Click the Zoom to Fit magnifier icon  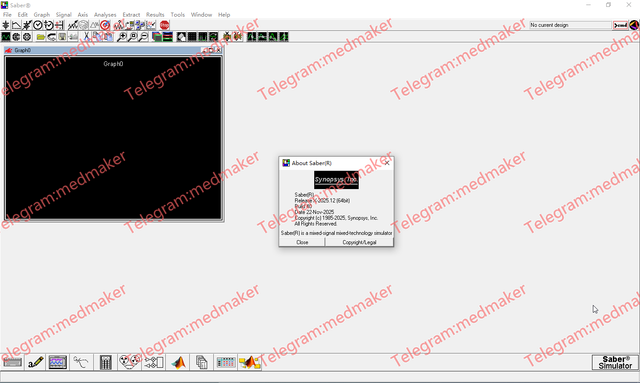(133, 37)
